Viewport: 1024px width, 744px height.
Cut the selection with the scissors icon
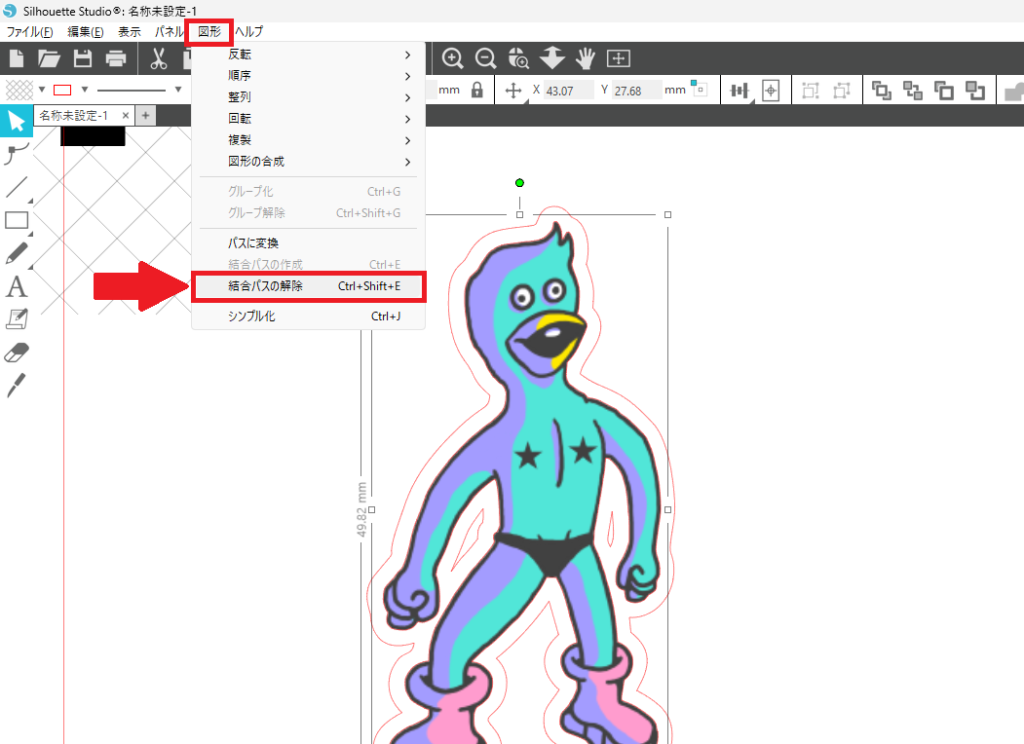click(158, 59)
